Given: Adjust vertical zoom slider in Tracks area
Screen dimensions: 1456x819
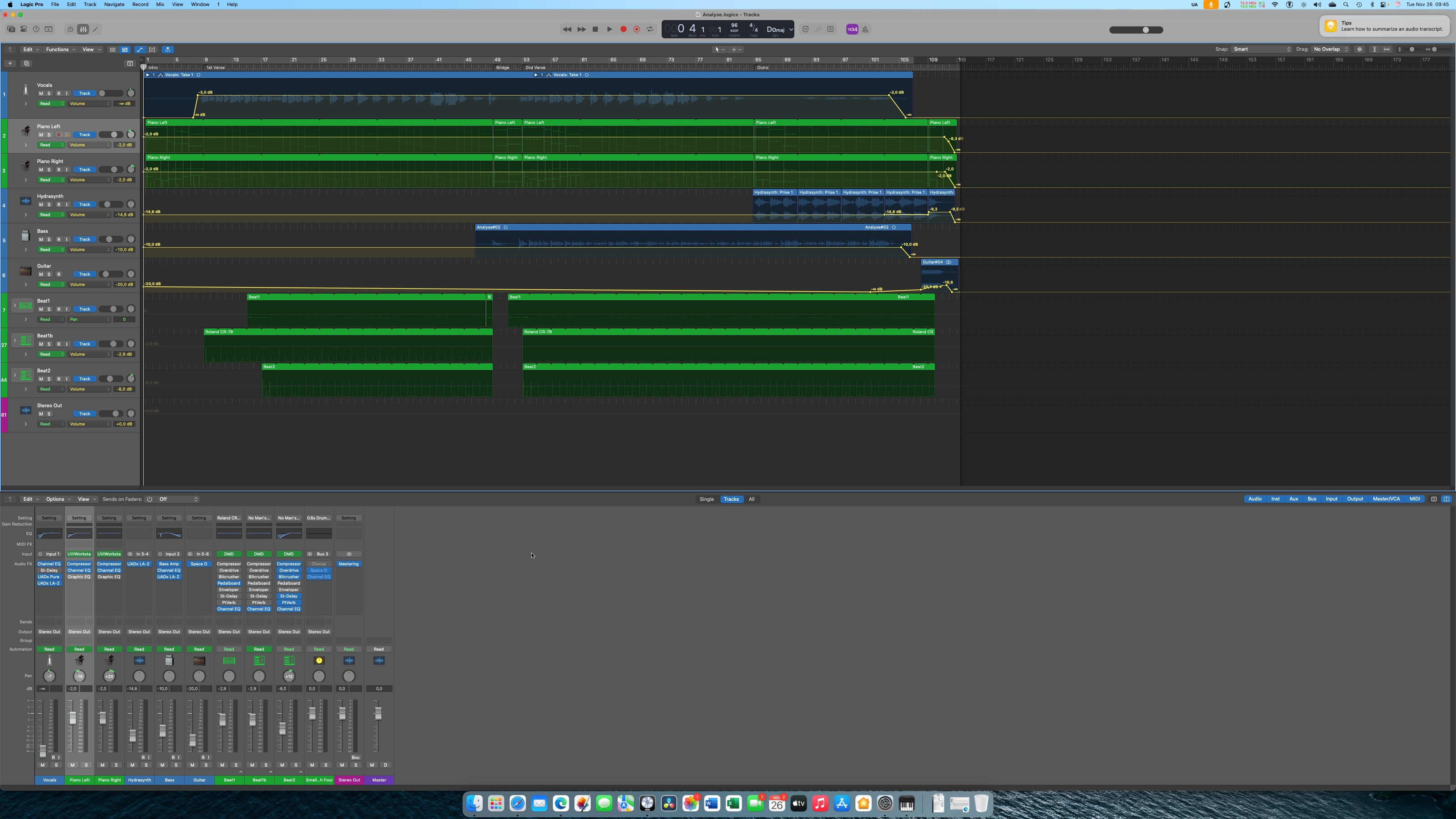Looking at the screenshot, I should [x=1412, y=49].
